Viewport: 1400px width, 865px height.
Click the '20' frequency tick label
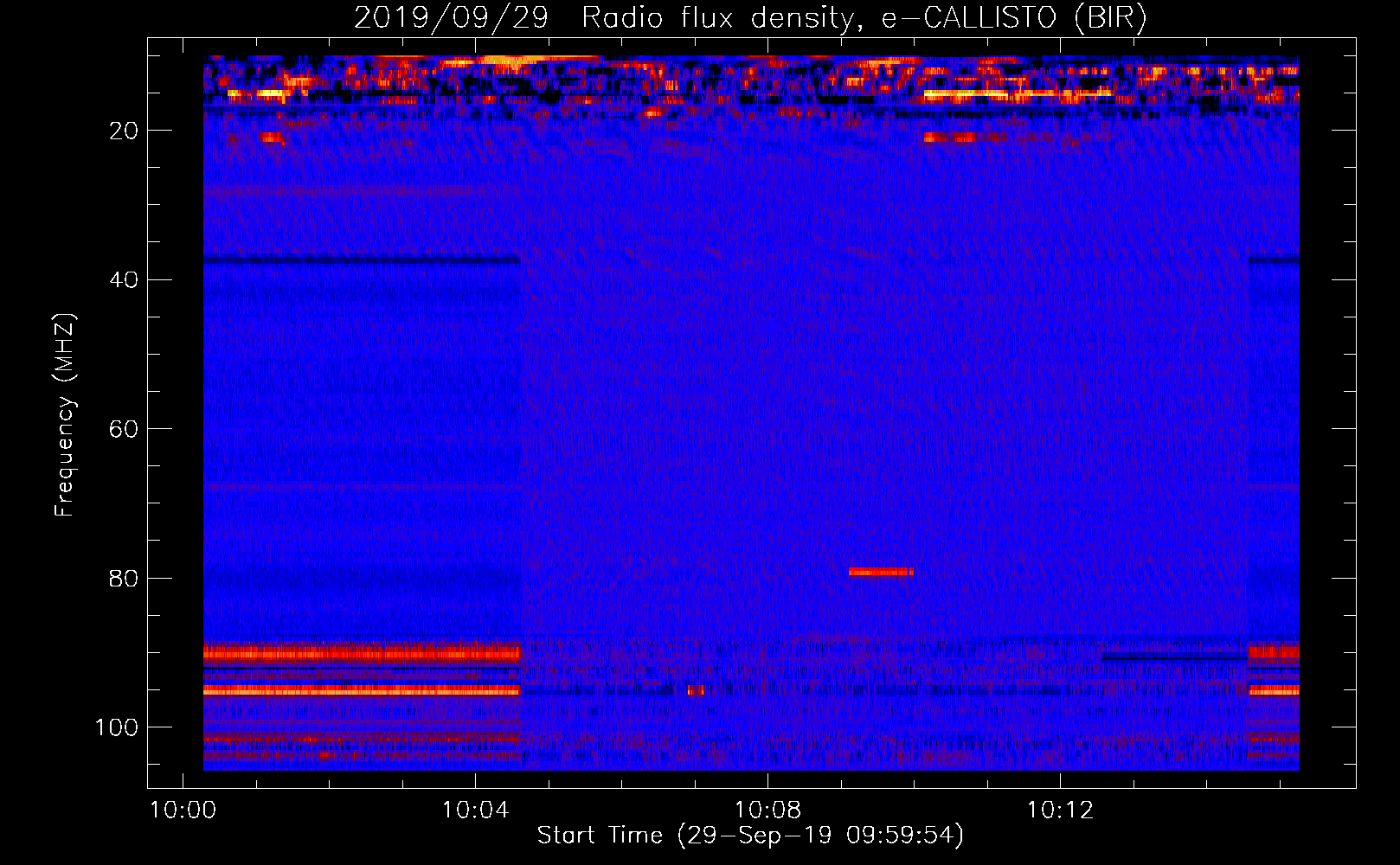click(x=124, y=131)
